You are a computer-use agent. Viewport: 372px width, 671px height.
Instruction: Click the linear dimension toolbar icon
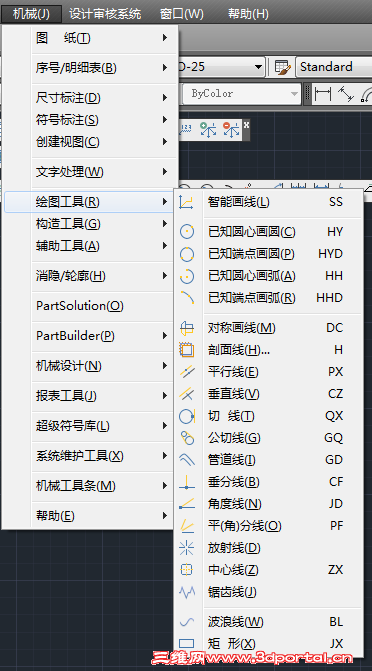tap(323, 94)
